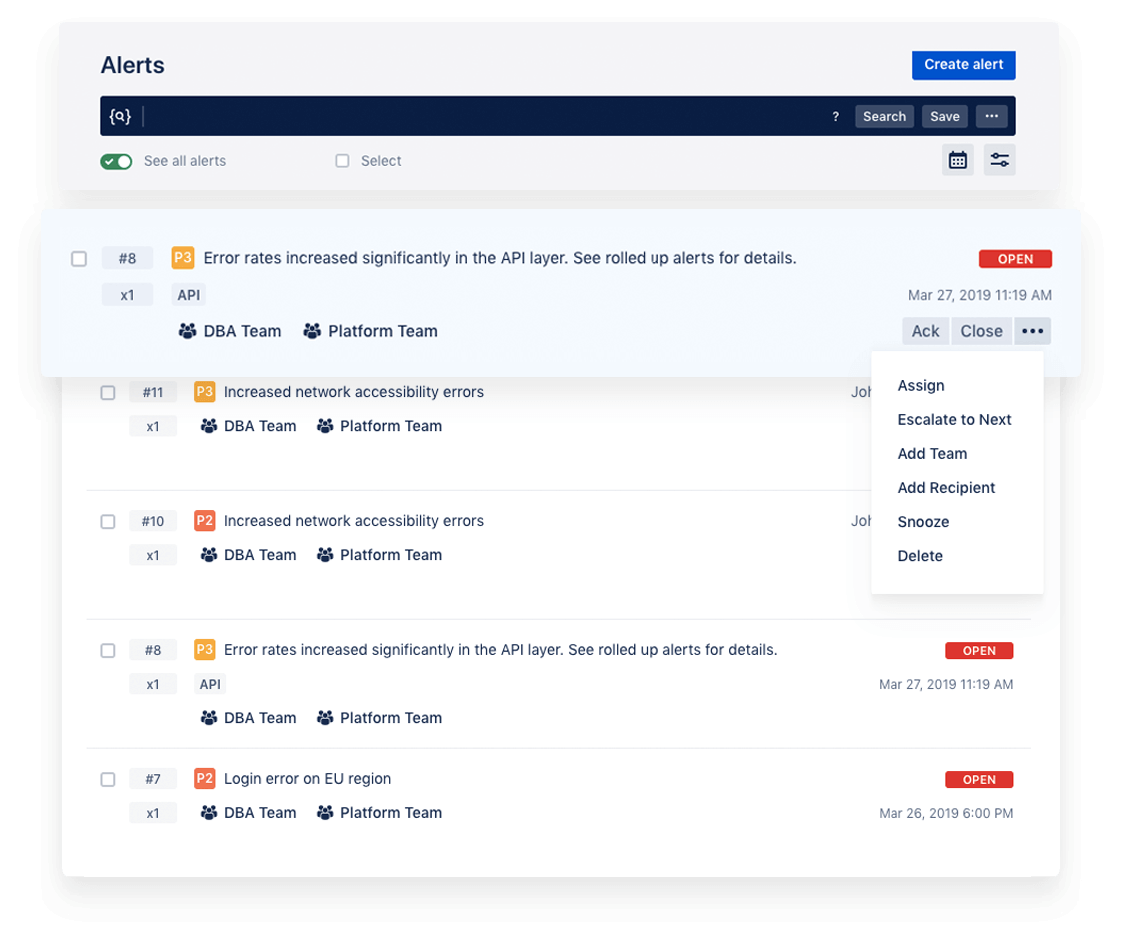Click the Platform Team icon on alert #11
Image resolution: width=1125 pixels, height=938 pixels.
pos(325,426)
